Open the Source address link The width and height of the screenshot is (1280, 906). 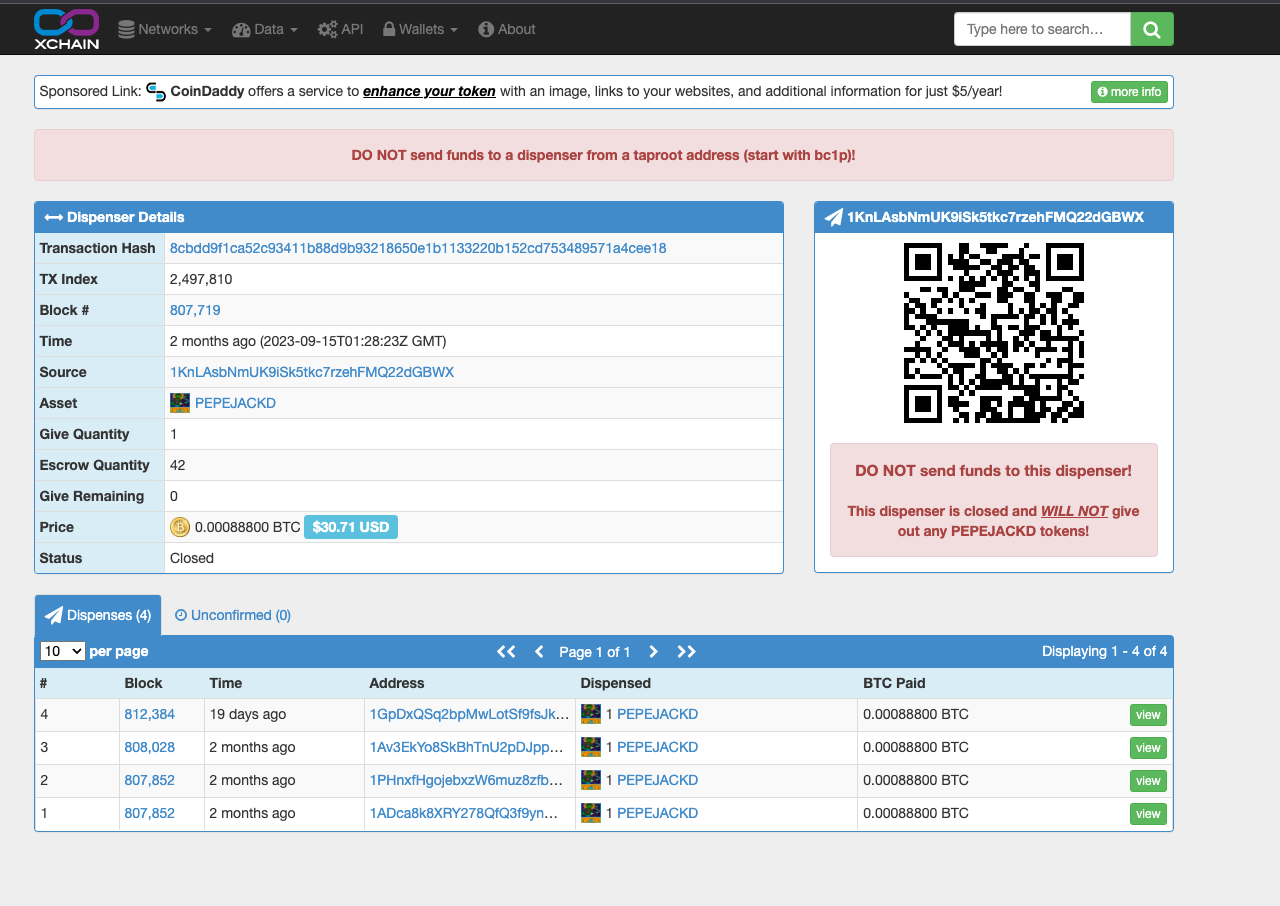click(x=312, y=372)
